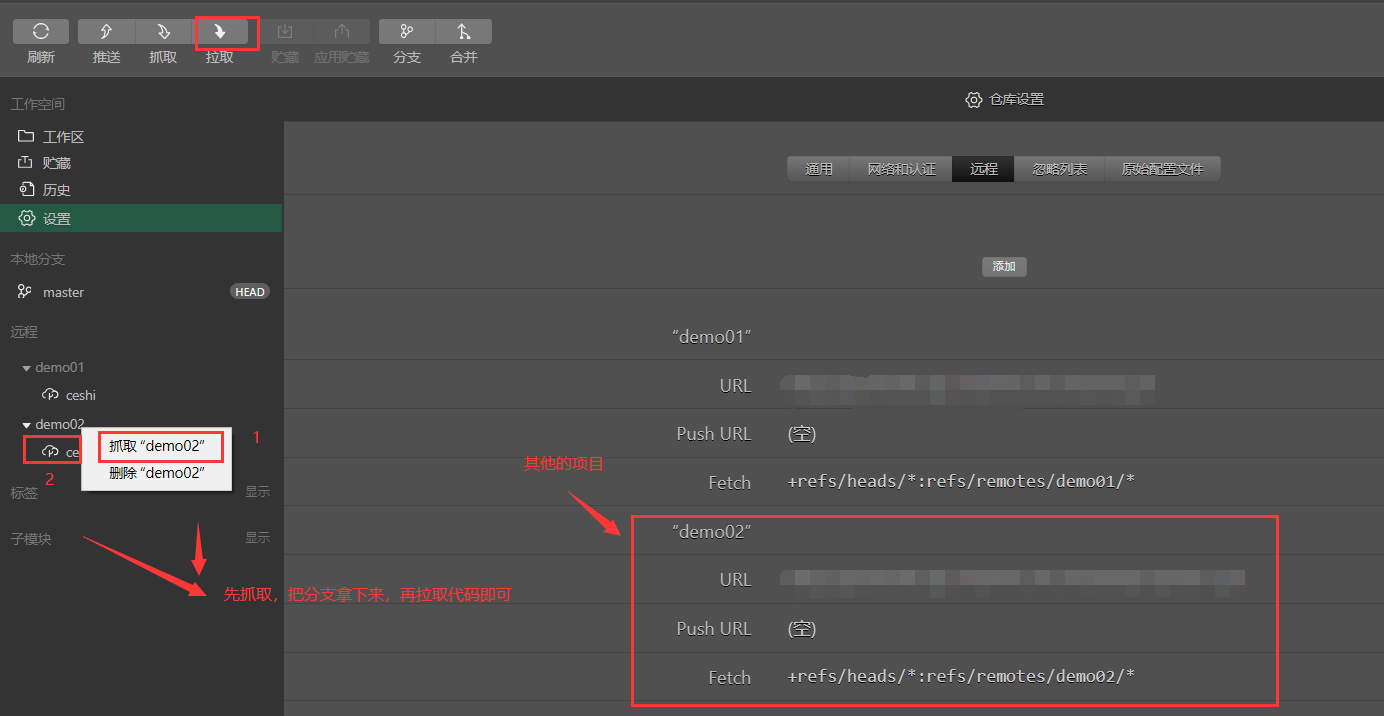This screenshot has height=716, width=1384.
Task: Click the demo01 Push URL value (空)
Action: click(x=802, y=434)
